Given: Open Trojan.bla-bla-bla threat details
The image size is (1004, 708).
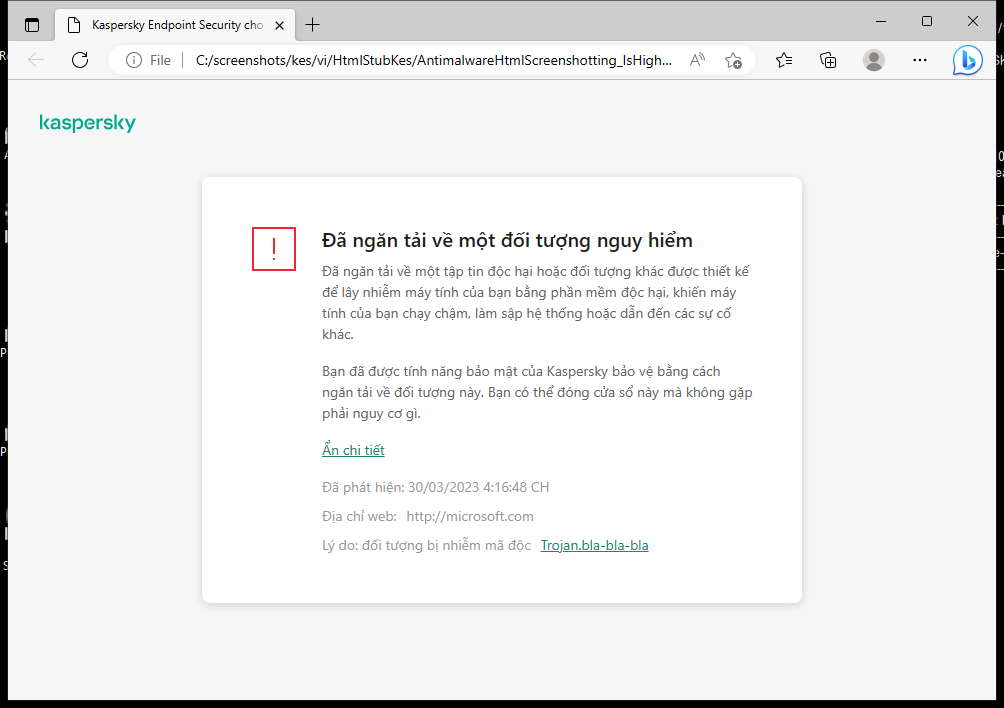Looking at the screenshot, I should (x=594, y=545).
